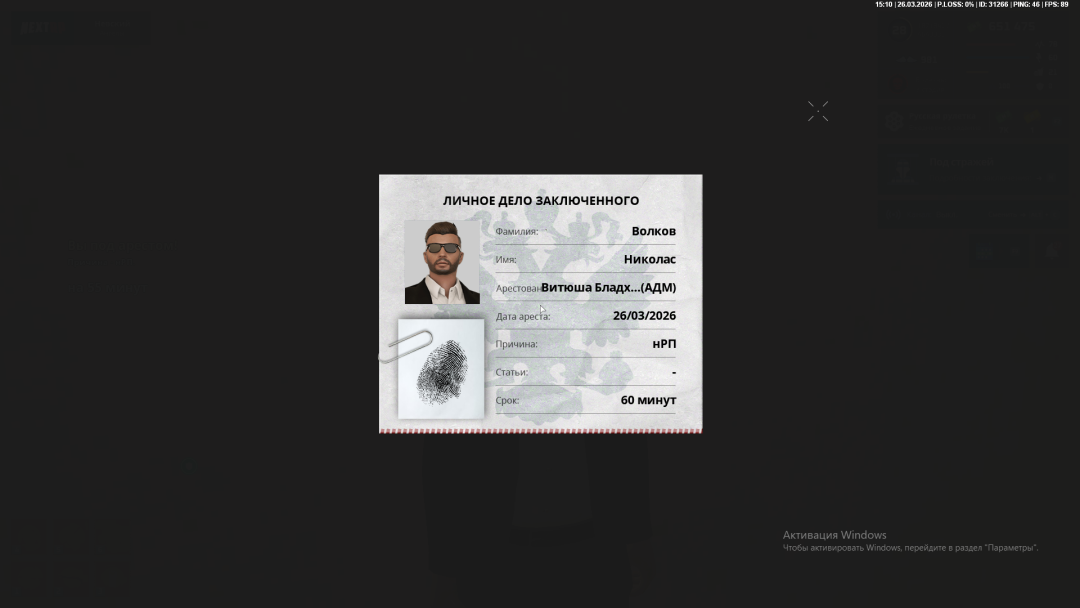This screenshot has height=608, width=1080.
Task: Click the arrest reason value "нРП"
Action: (664, 344)
